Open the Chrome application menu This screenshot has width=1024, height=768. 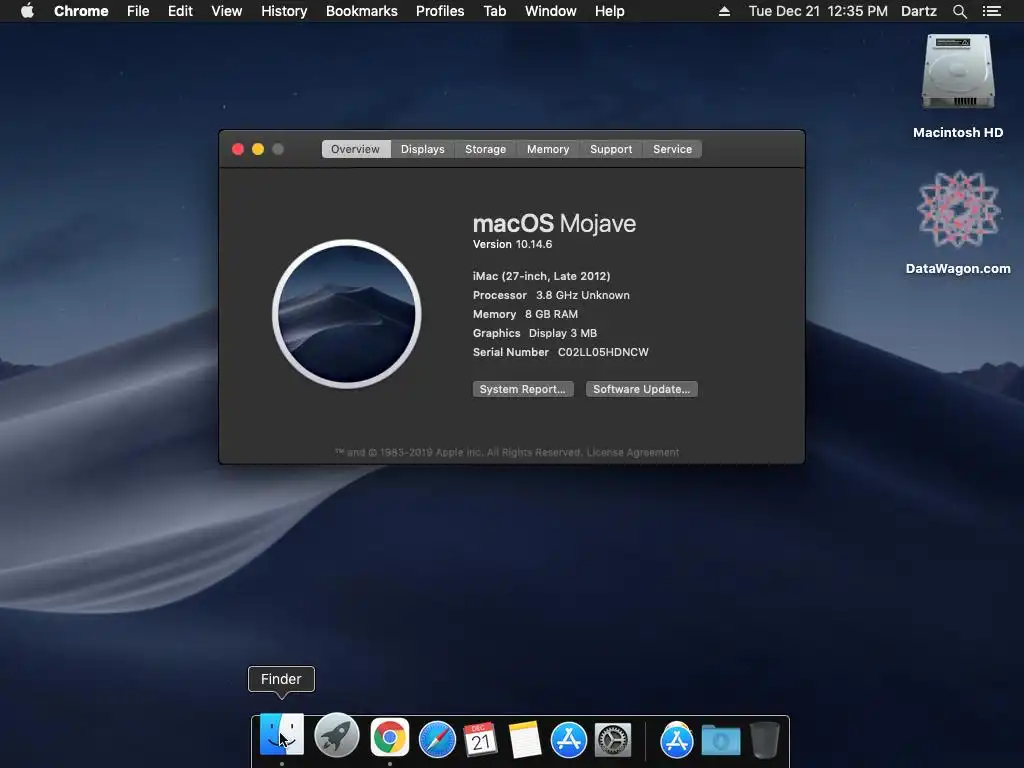[81, 11]
